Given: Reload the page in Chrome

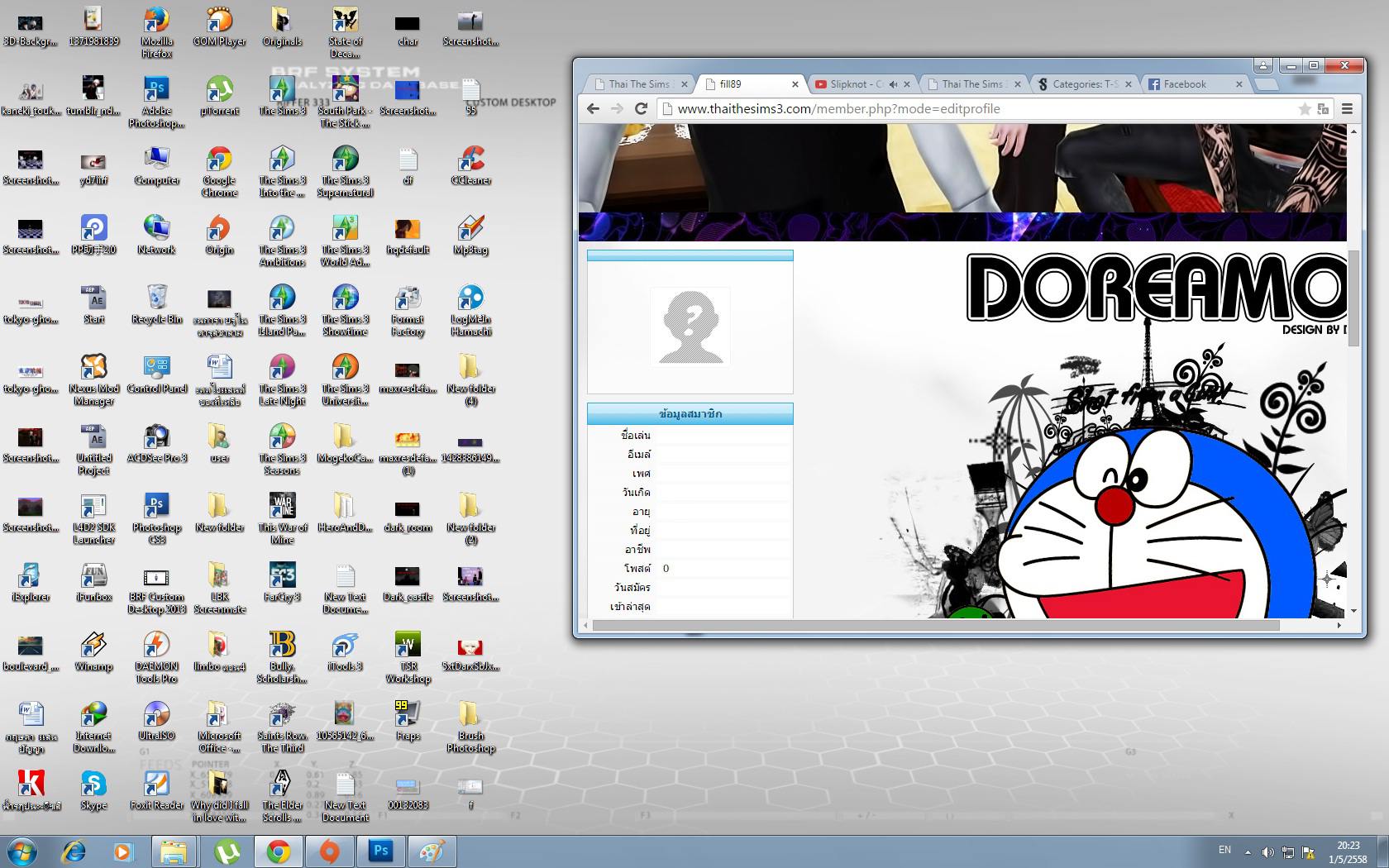Looking at the screenshot, I should click(x=641, y=108).
